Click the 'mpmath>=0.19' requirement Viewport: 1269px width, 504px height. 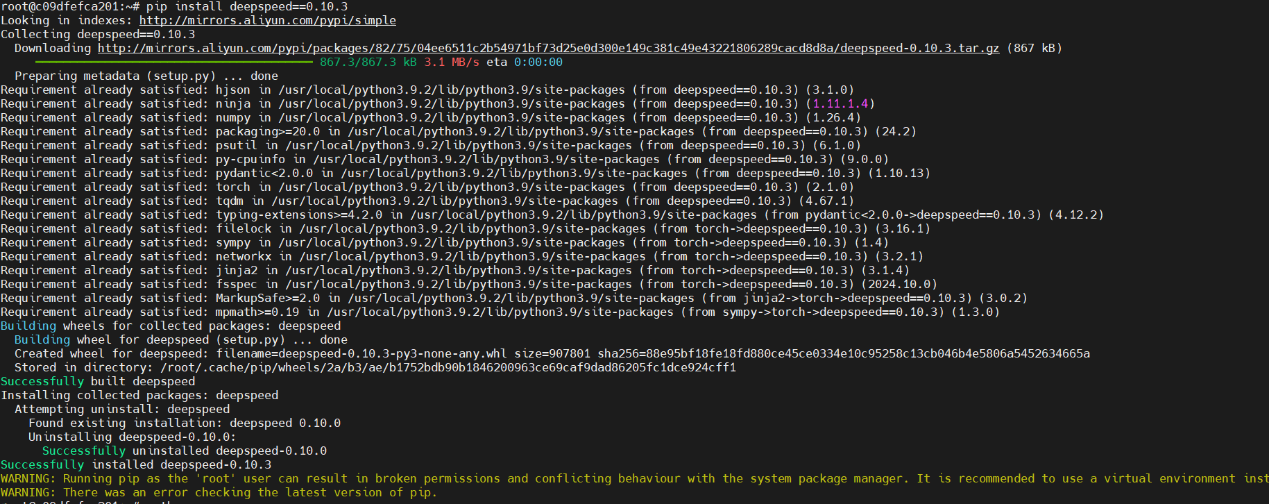pos(257,314)
